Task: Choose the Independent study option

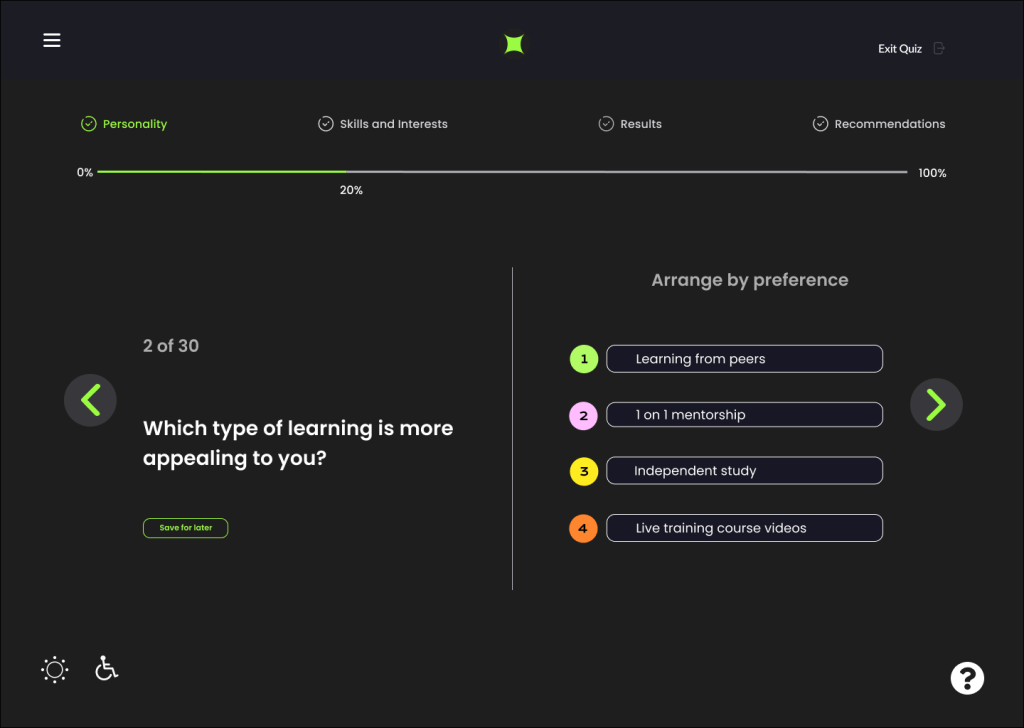Action: click(x=744, y=471)
